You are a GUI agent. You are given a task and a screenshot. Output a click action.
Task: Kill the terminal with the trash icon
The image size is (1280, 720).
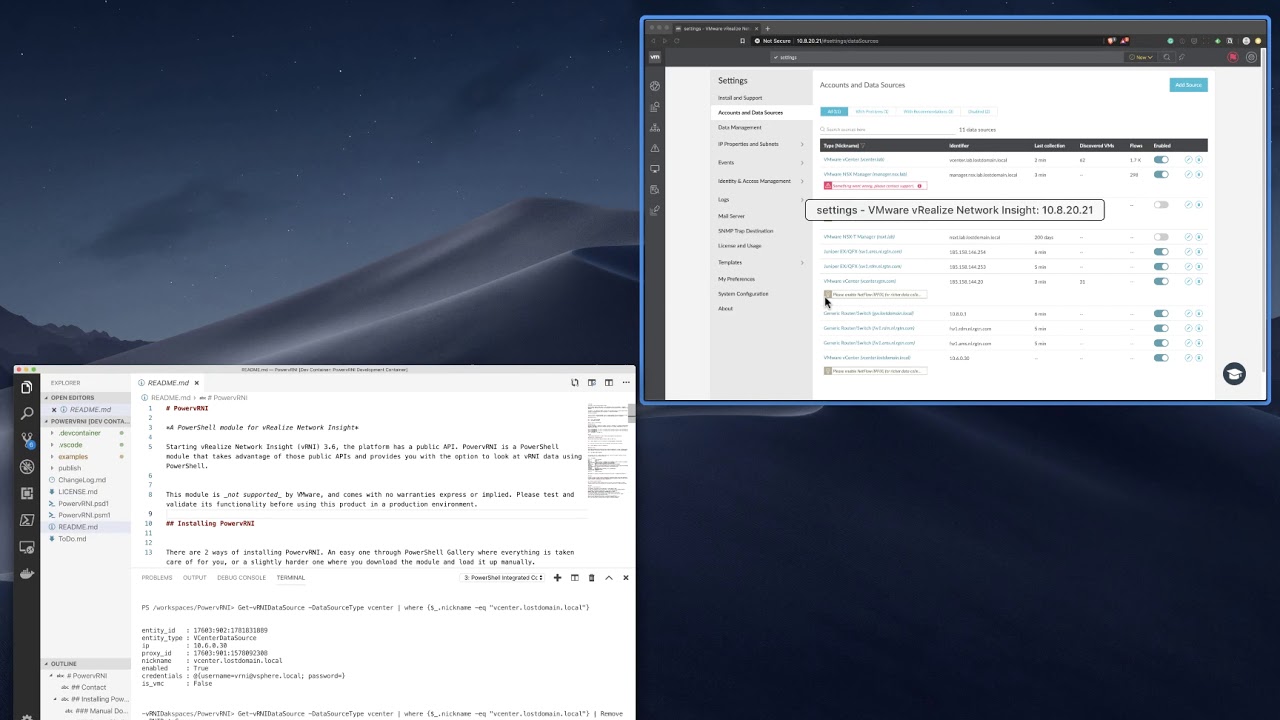click(x=591, y=577)
